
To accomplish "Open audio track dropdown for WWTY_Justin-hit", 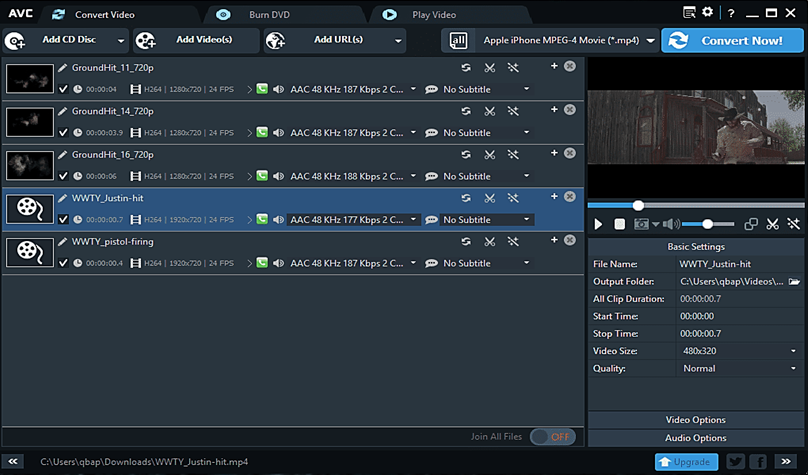I will (x=413, y=219).
